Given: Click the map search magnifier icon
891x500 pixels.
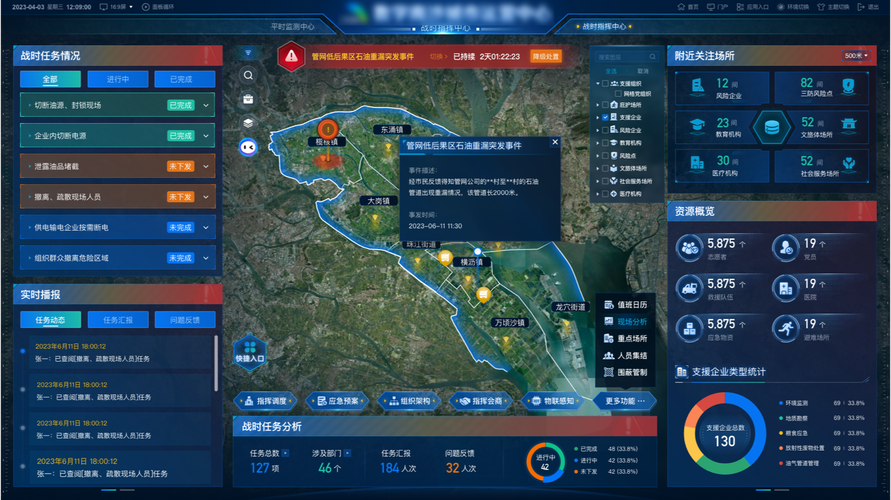Looking at the screenshot, I should pos(248,75).
